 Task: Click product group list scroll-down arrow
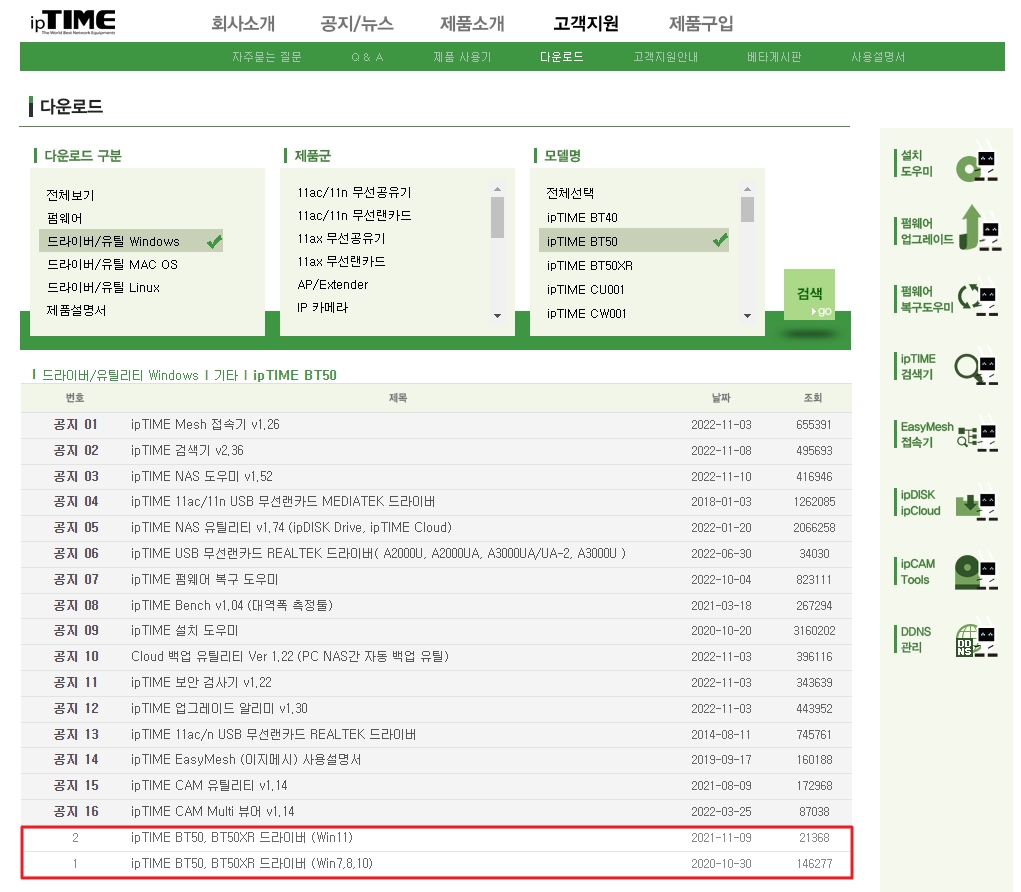[497, 316]
